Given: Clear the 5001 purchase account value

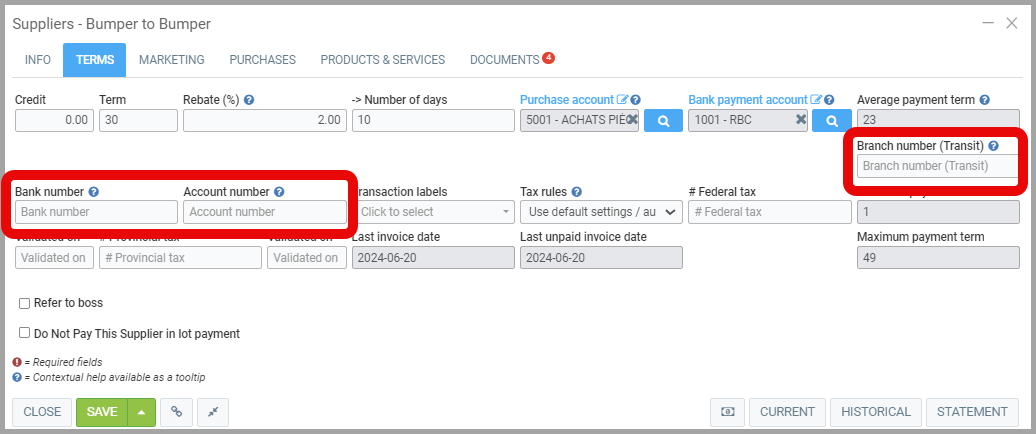Looking at the screenshot, I should (632, 120).
